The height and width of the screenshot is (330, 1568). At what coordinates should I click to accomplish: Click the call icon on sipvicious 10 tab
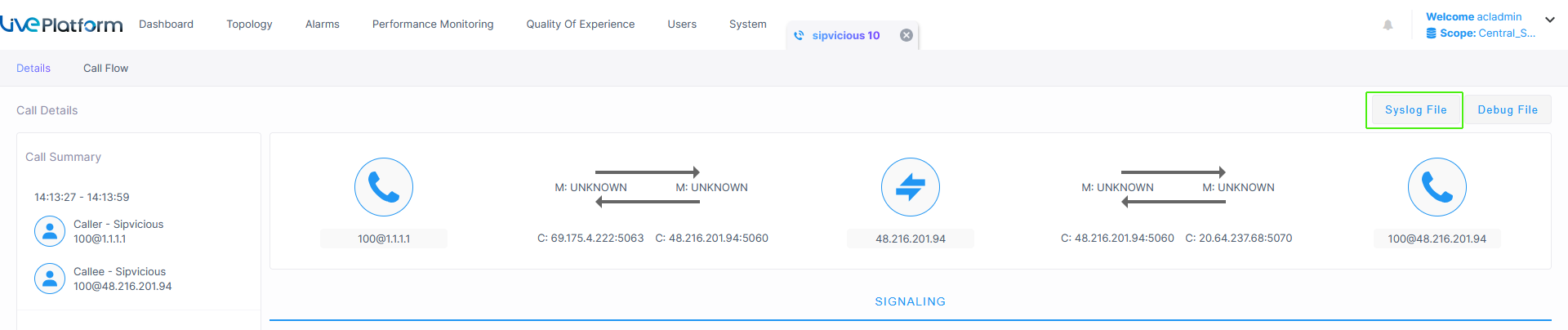point(799,35)
